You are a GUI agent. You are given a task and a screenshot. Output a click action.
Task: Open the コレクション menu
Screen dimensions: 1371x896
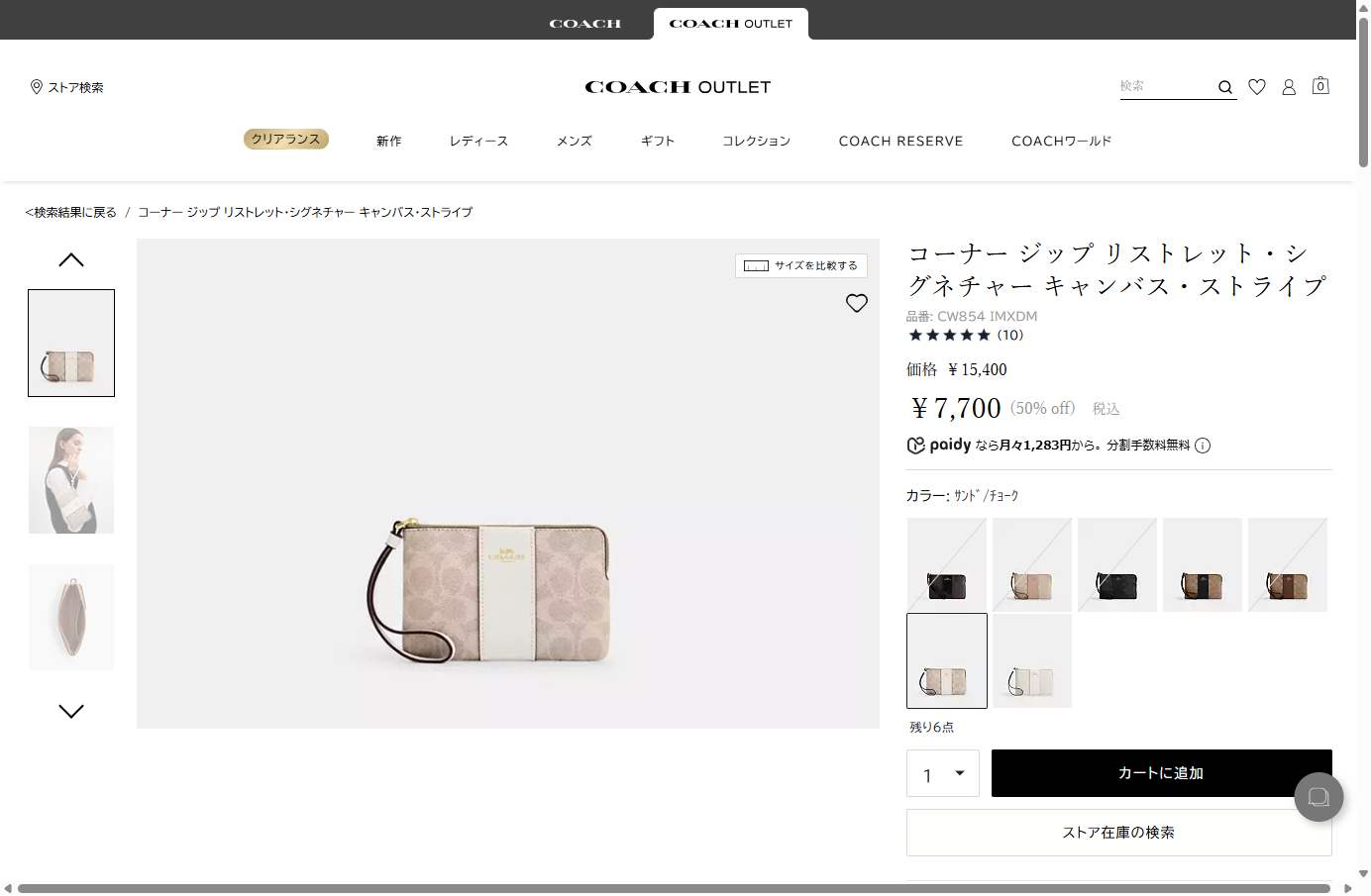tap(757, 142)
